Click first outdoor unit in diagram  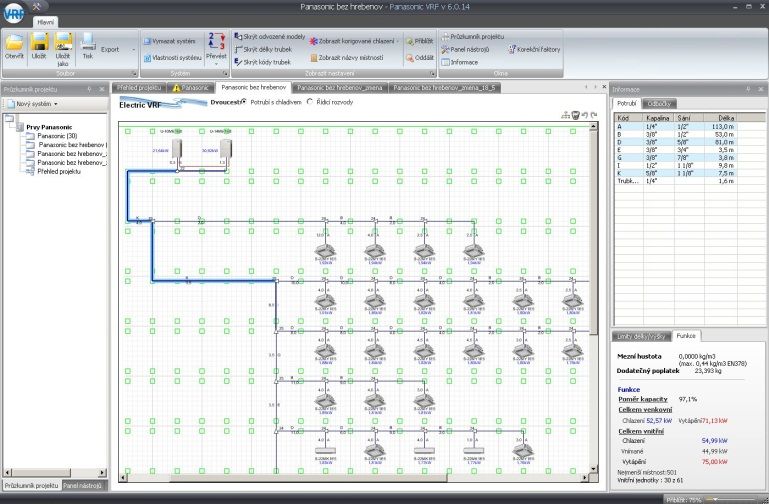pos(177,149)
